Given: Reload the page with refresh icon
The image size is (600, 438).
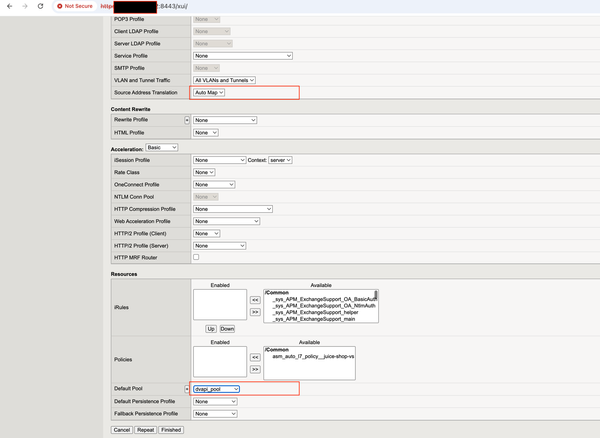Looking at the screenshot, I should pos(40,6).
